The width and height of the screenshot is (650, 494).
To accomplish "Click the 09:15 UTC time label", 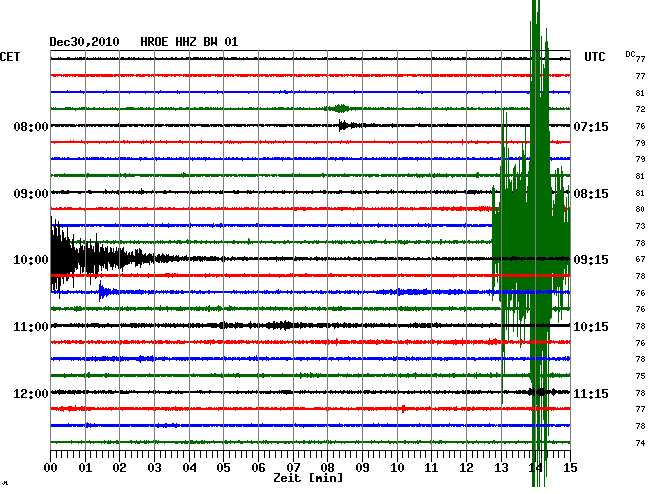I will pos(591,260).
